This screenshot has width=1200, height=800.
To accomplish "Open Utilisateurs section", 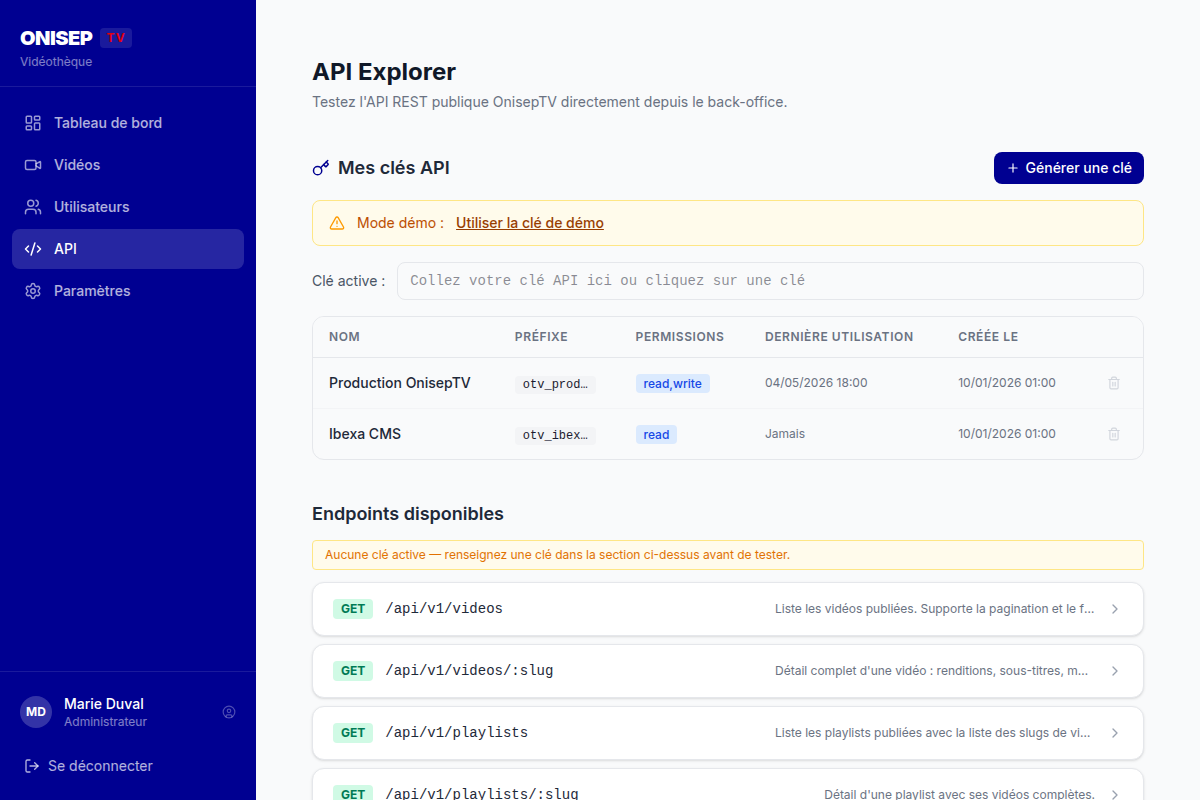I will [128, 207].
